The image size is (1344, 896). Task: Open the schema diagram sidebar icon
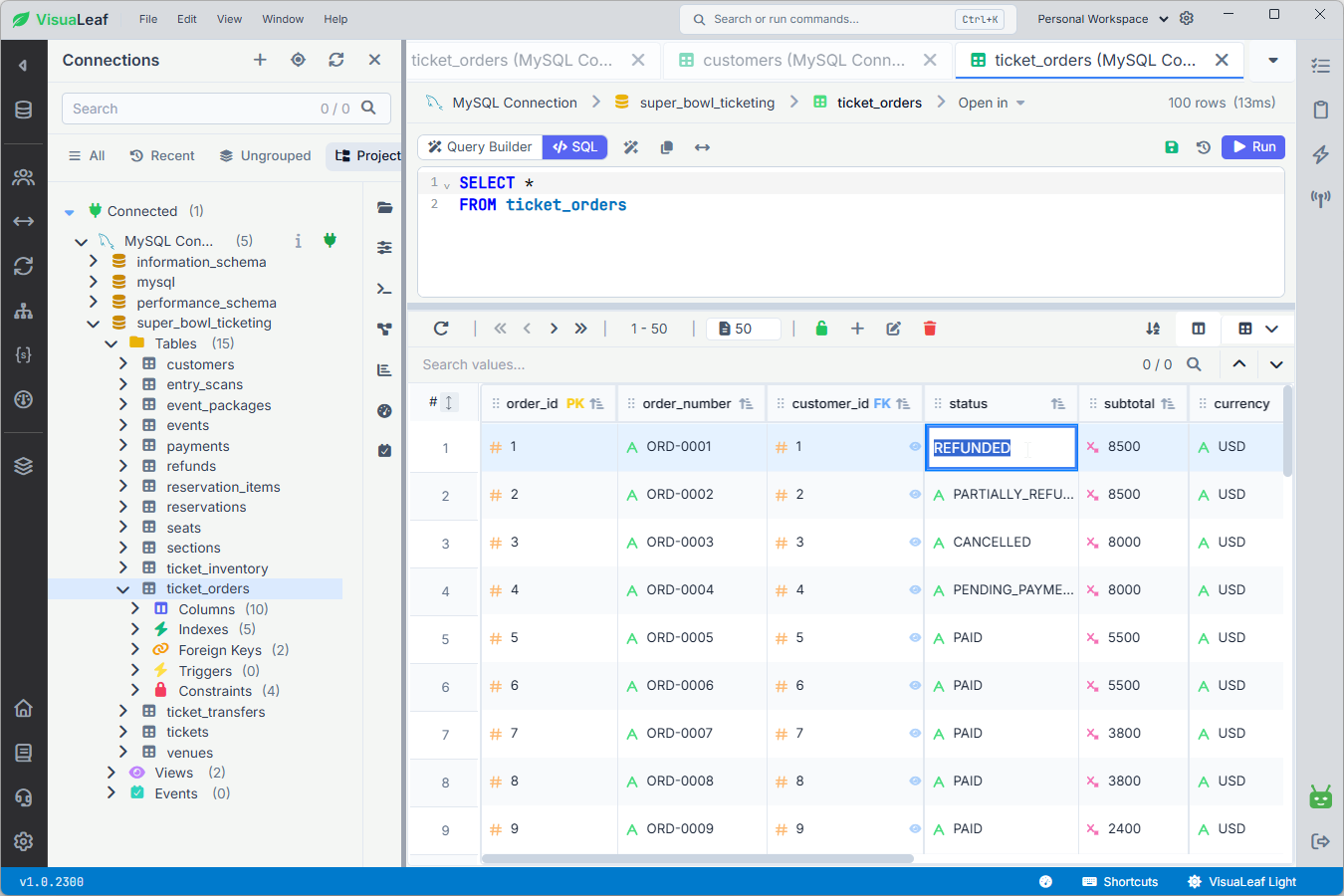click(24, 311)
